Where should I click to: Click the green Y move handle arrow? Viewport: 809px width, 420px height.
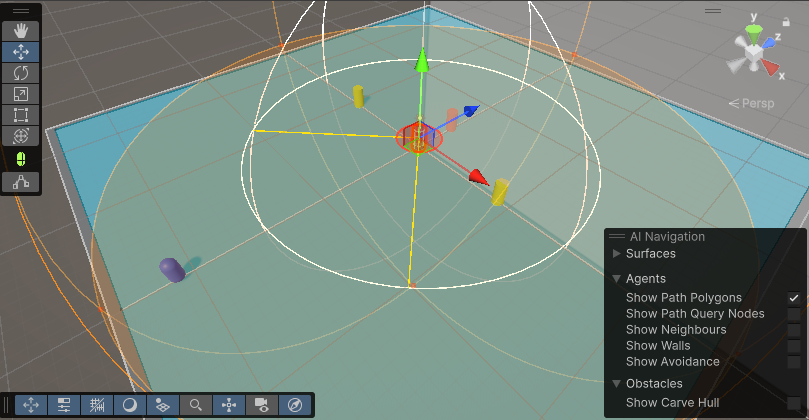coord(422,60)
